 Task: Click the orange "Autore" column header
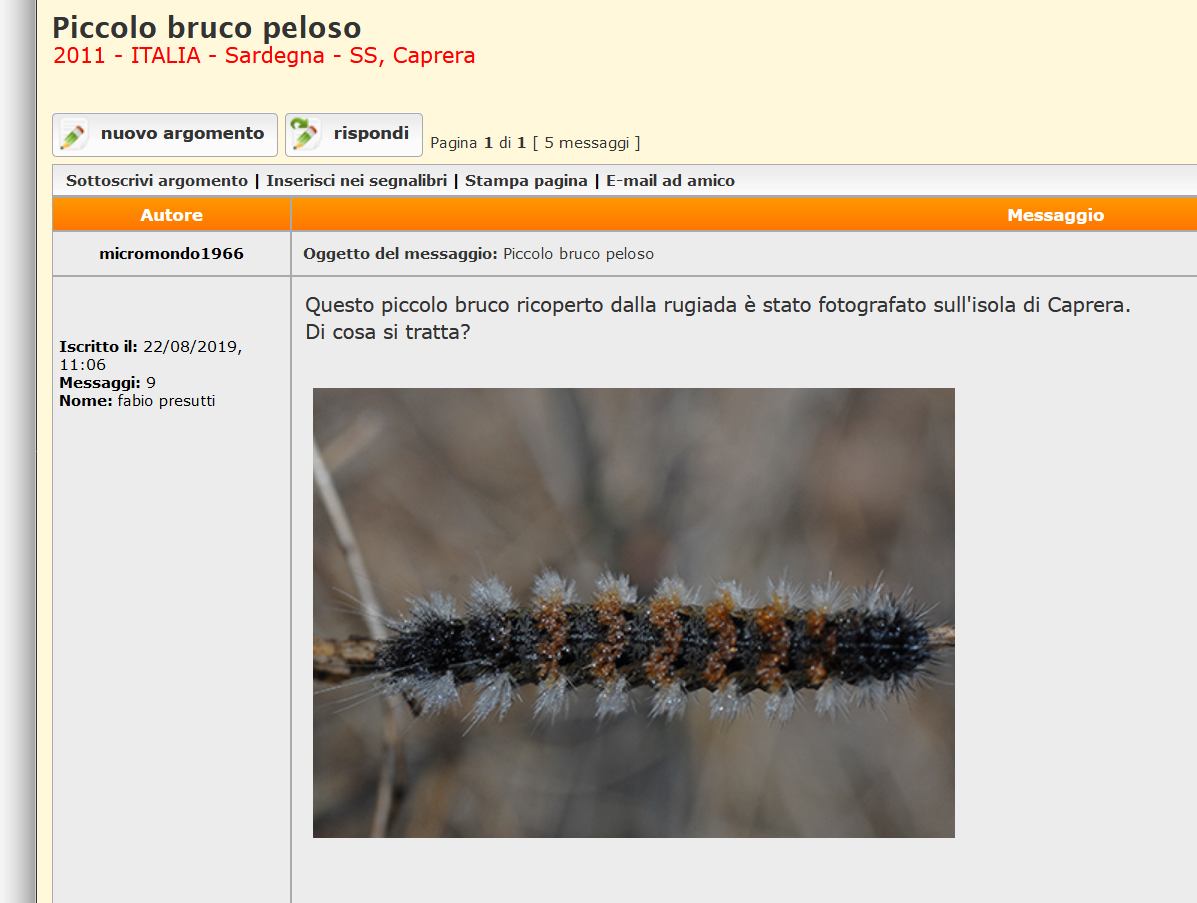pyautogui.click(x=171, y=215)
